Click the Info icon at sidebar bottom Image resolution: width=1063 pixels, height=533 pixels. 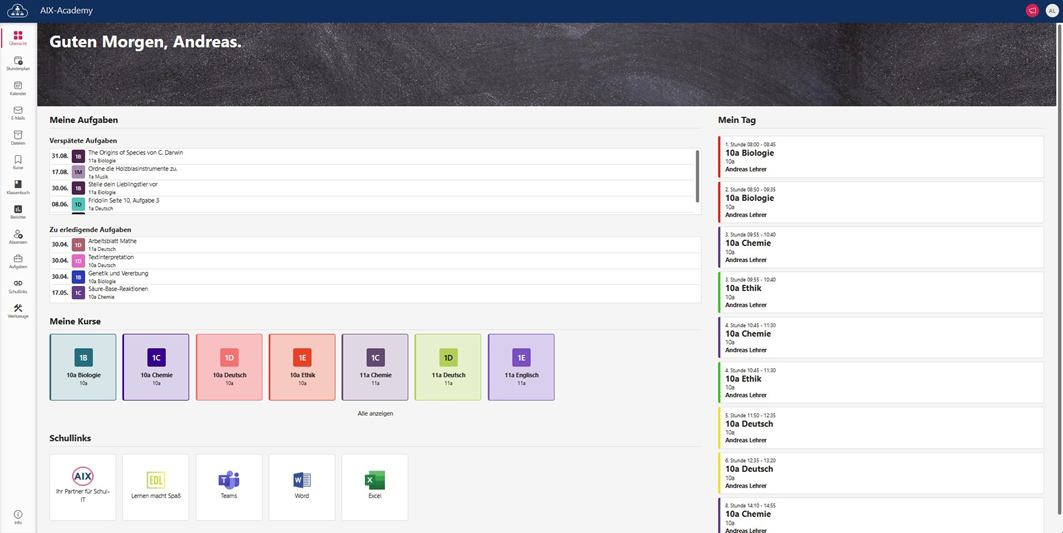click(x=18, y=517)
